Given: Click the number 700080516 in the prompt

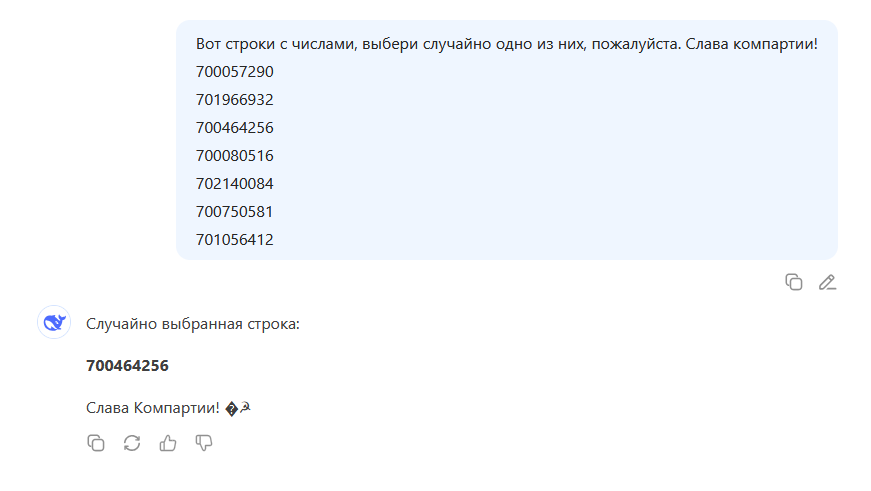Looking at the screenshot, I should (234, 156).
